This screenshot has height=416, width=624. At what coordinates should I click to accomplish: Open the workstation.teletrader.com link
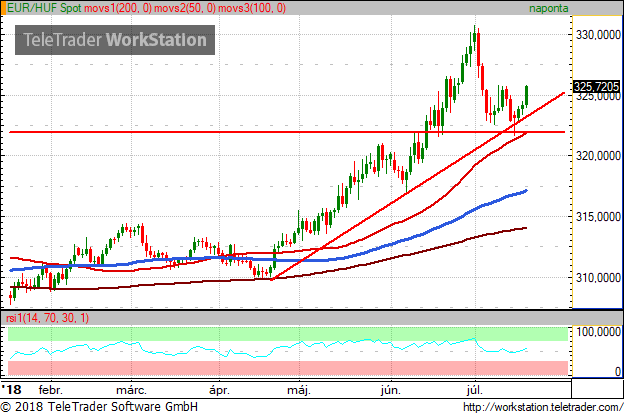tap(543, 407)
